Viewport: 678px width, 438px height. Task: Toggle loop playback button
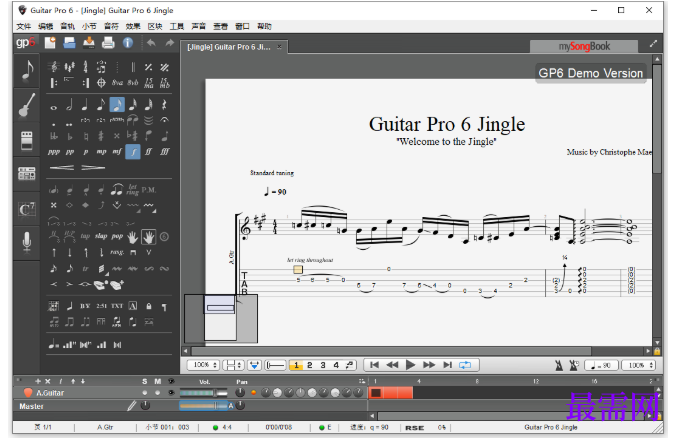tap(465, 365)
